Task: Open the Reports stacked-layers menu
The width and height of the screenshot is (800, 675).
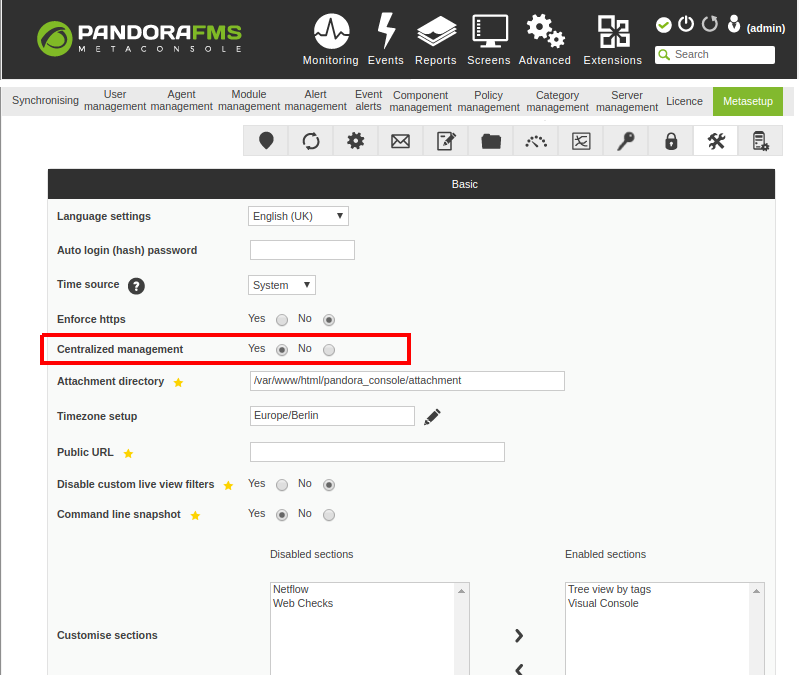Action: pyautogui.click(x=436, y=39)
